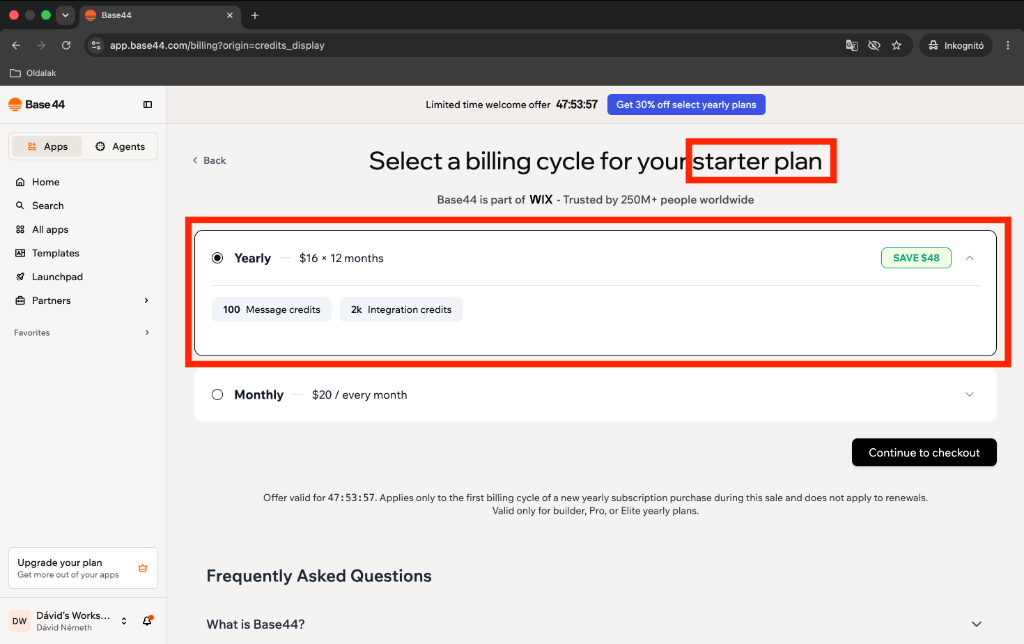
Task: Bookmark this page with the star
Action: tap(897, 45)
